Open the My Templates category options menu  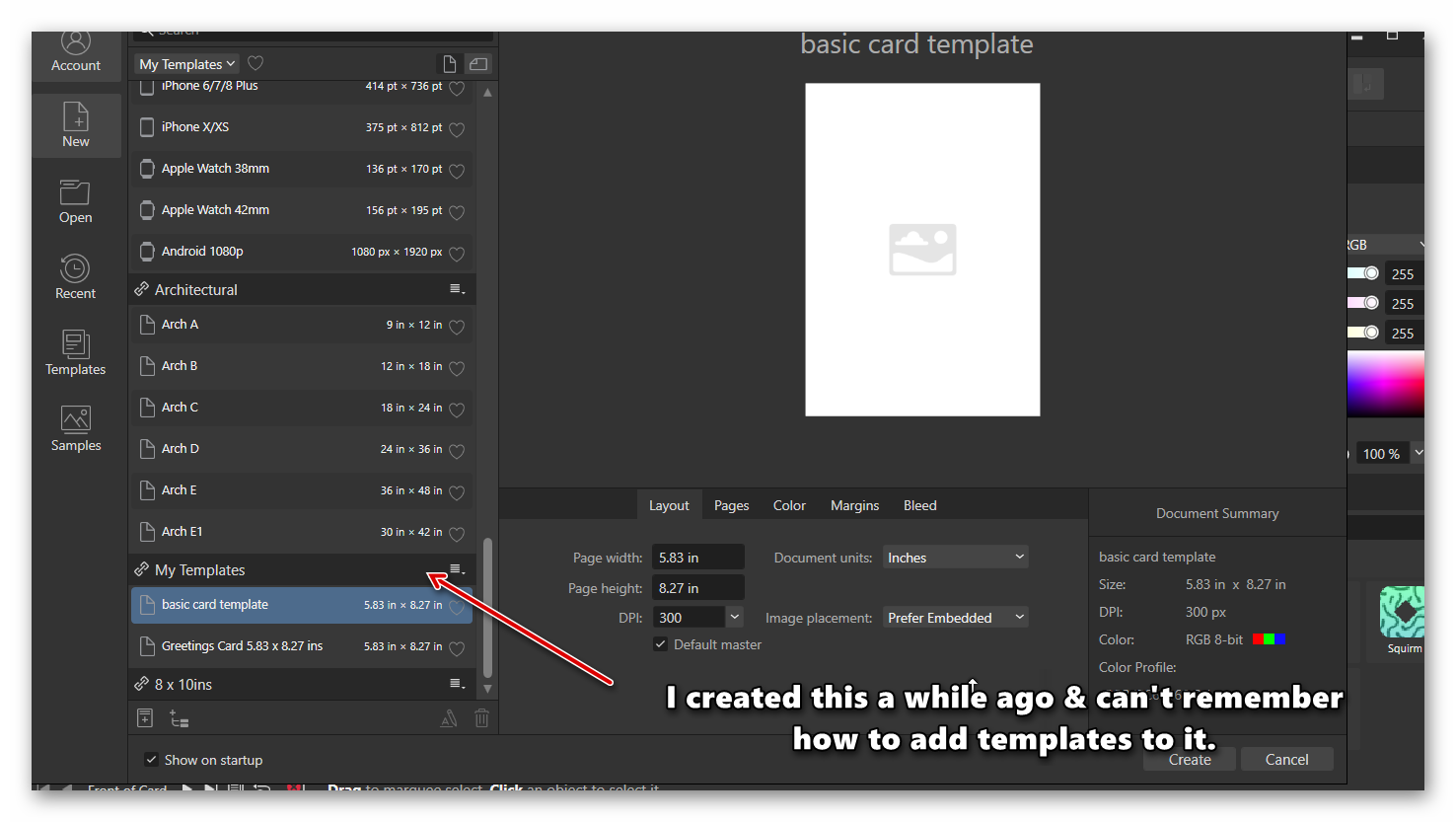(x=457, y=569)
